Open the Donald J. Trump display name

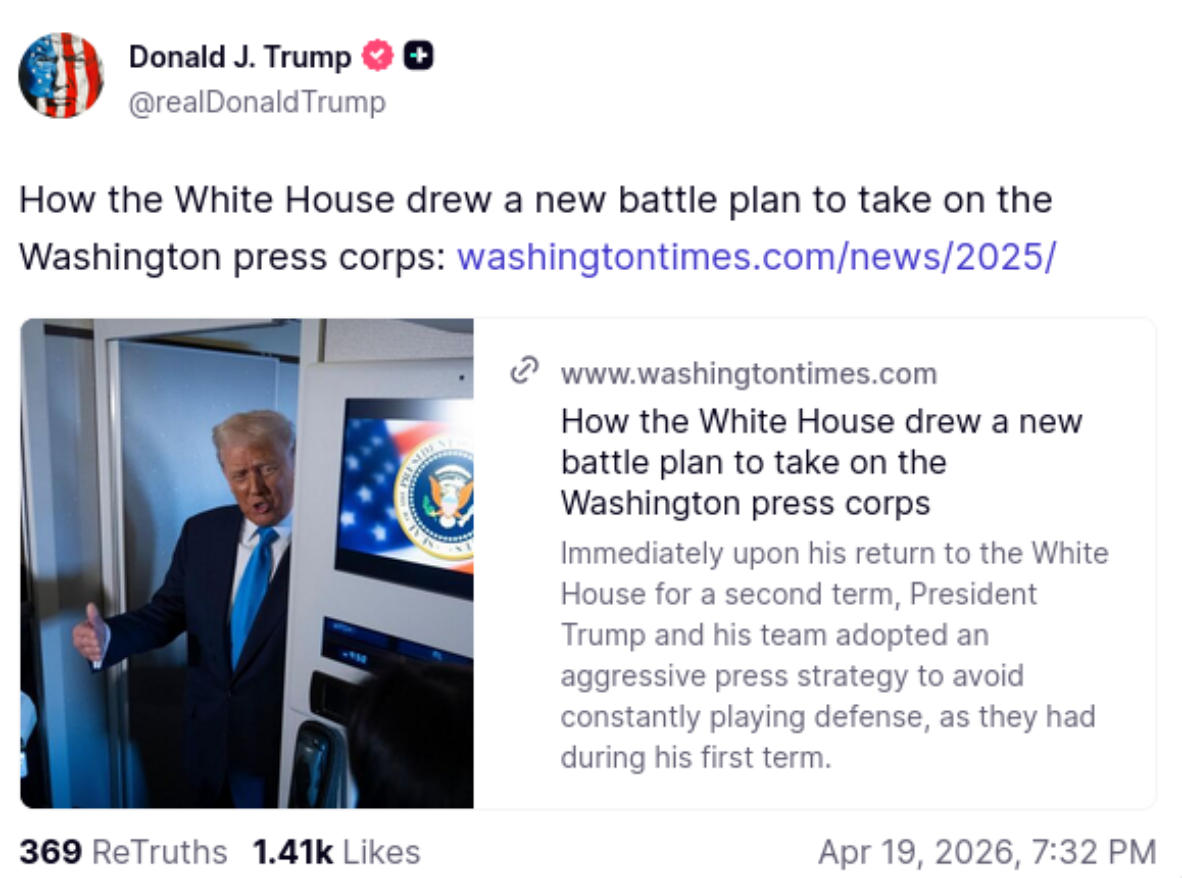[x=240, y=57]
